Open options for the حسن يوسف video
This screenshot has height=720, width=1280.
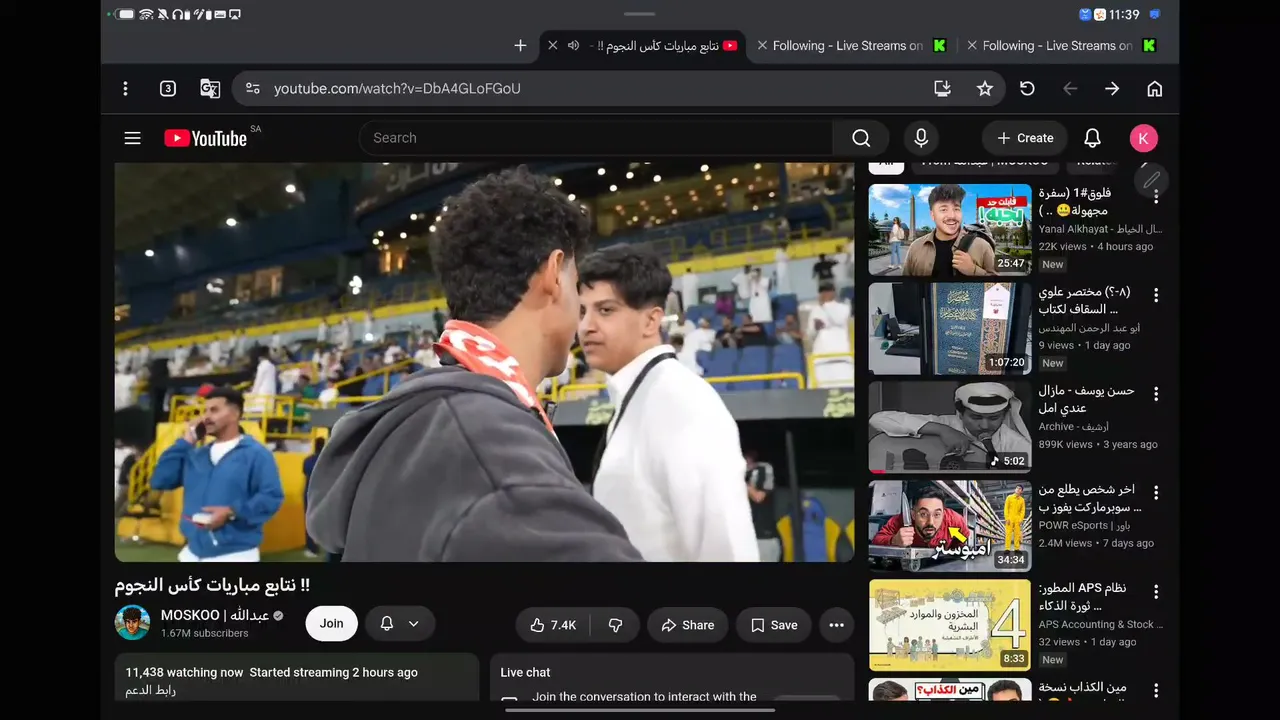1156,395
